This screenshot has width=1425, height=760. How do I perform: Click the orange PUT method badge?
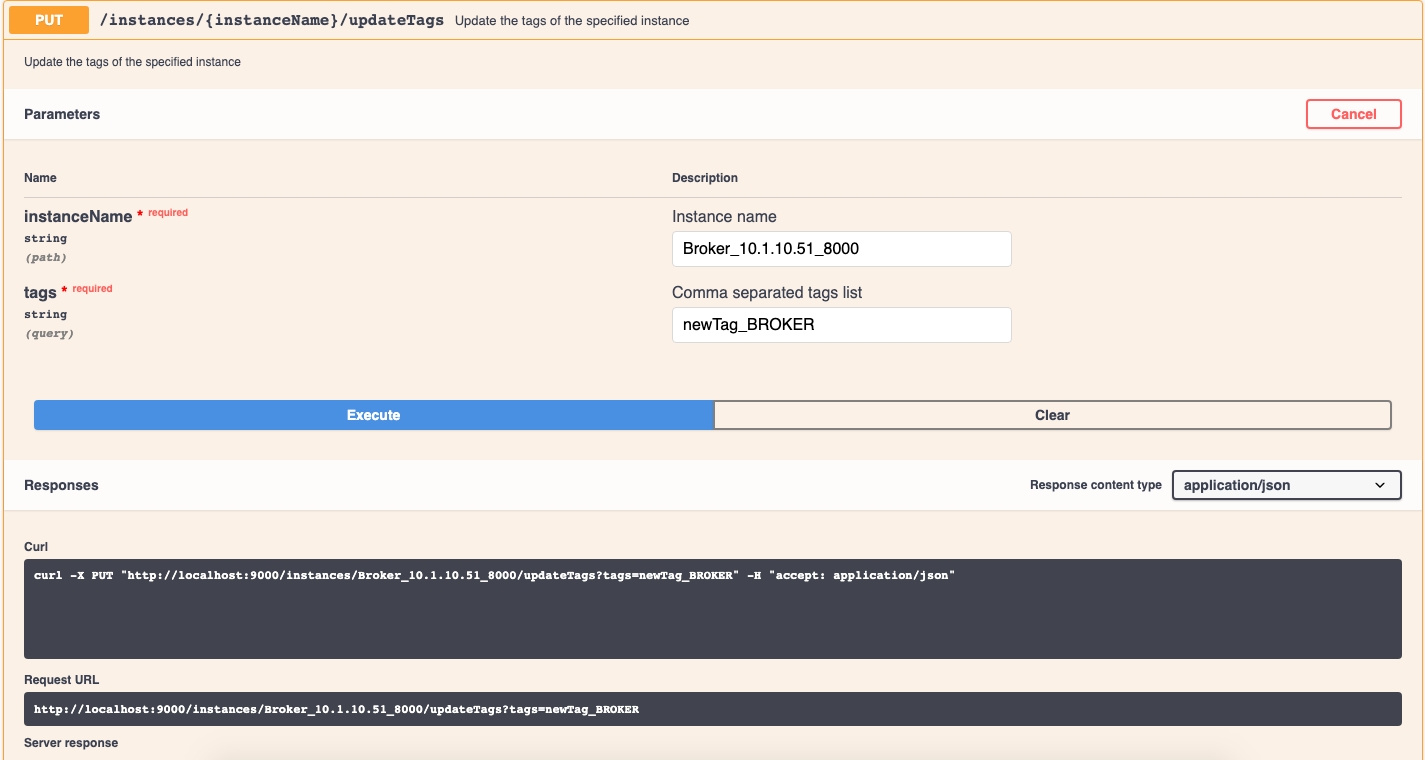point(49,20)
